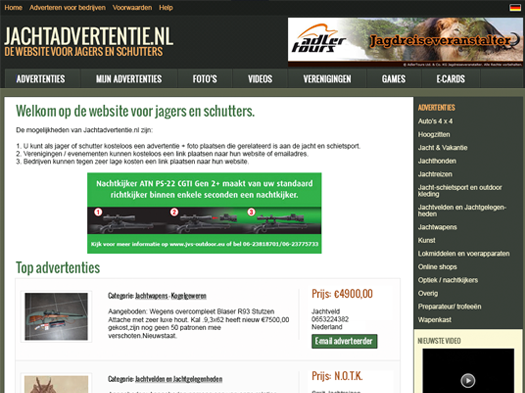This screenshot has height=393, width=525.
Task: Open the Games navigation tab
Action: tap(393, 79)
